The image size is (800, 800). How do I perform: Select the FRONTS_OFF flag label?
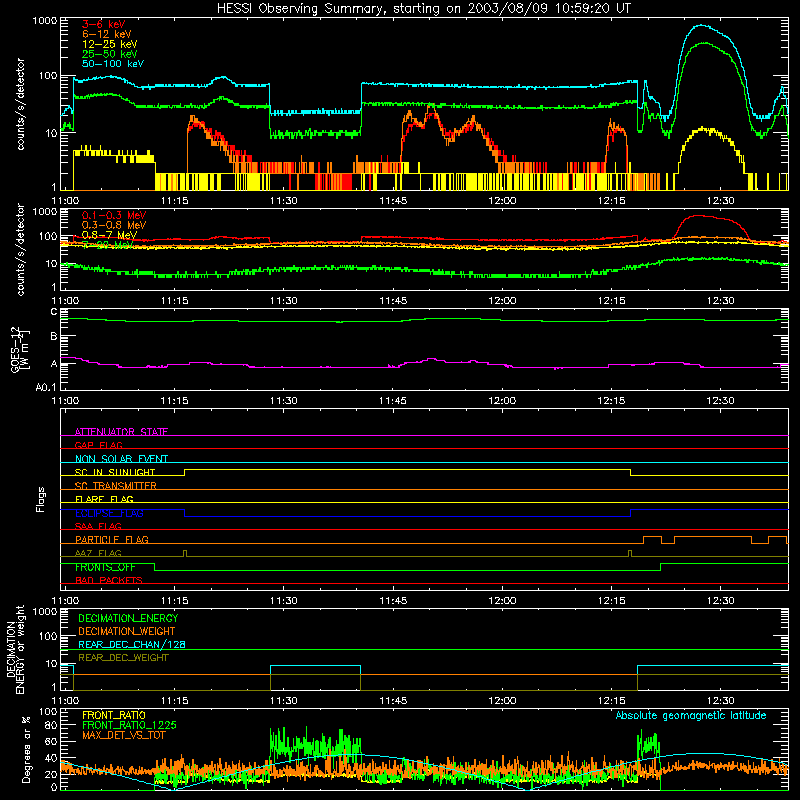(105, 567)
